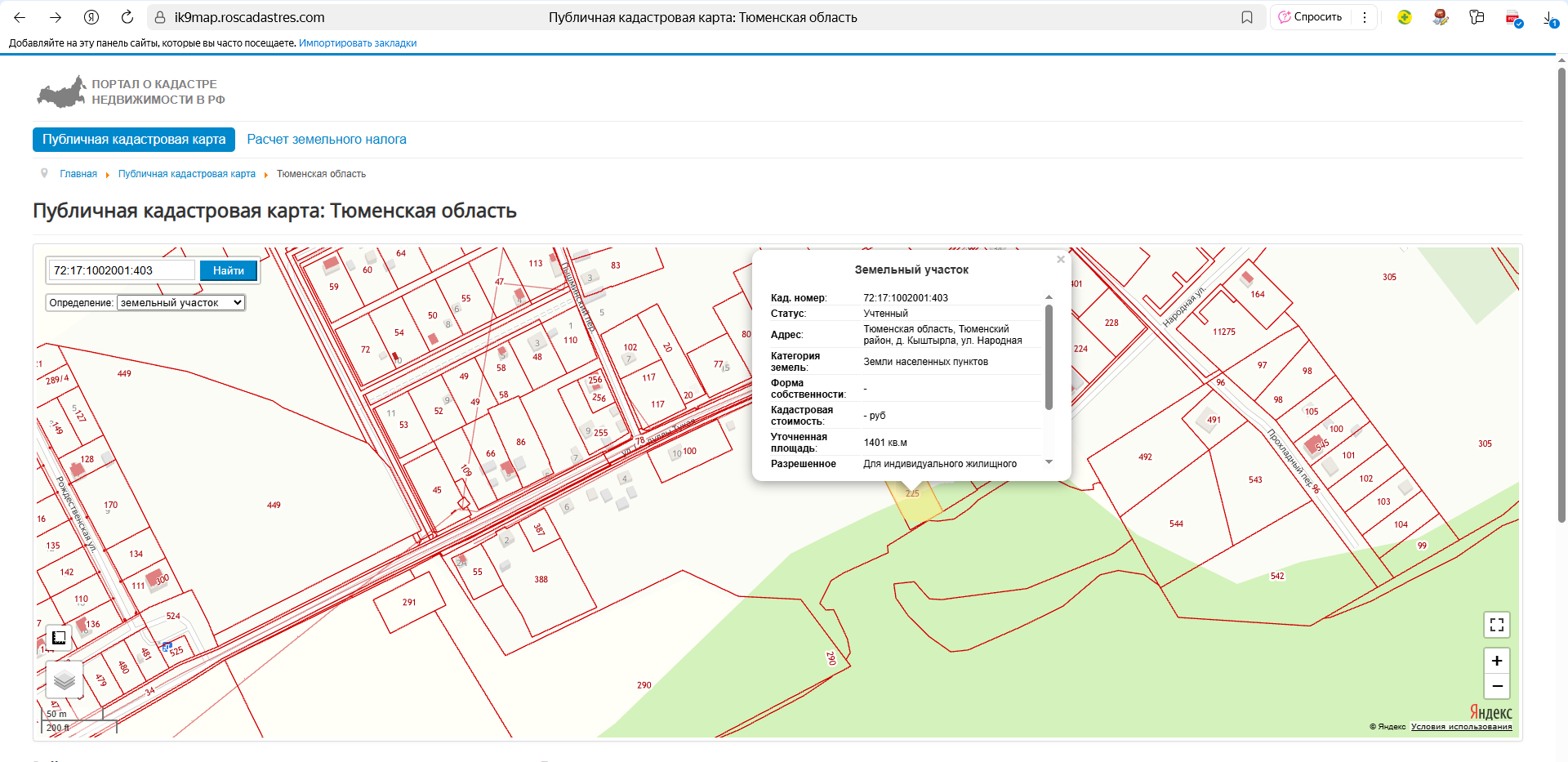Open the Спросить assistant button
1568x762 pixels.
point(1310,17)
